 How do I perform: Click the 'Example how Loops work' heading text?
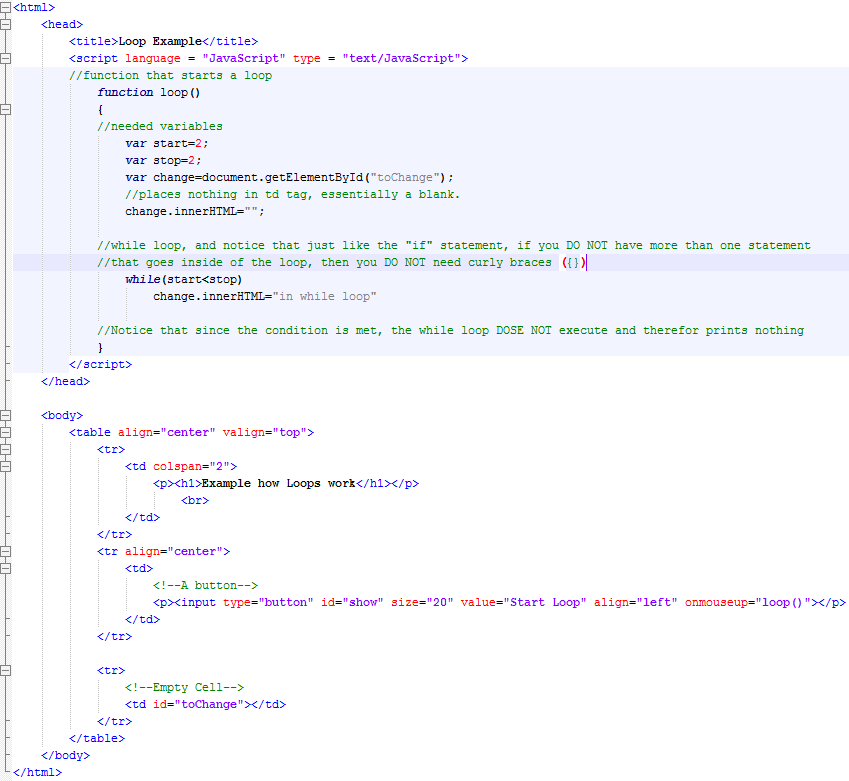tap(278, 483)
